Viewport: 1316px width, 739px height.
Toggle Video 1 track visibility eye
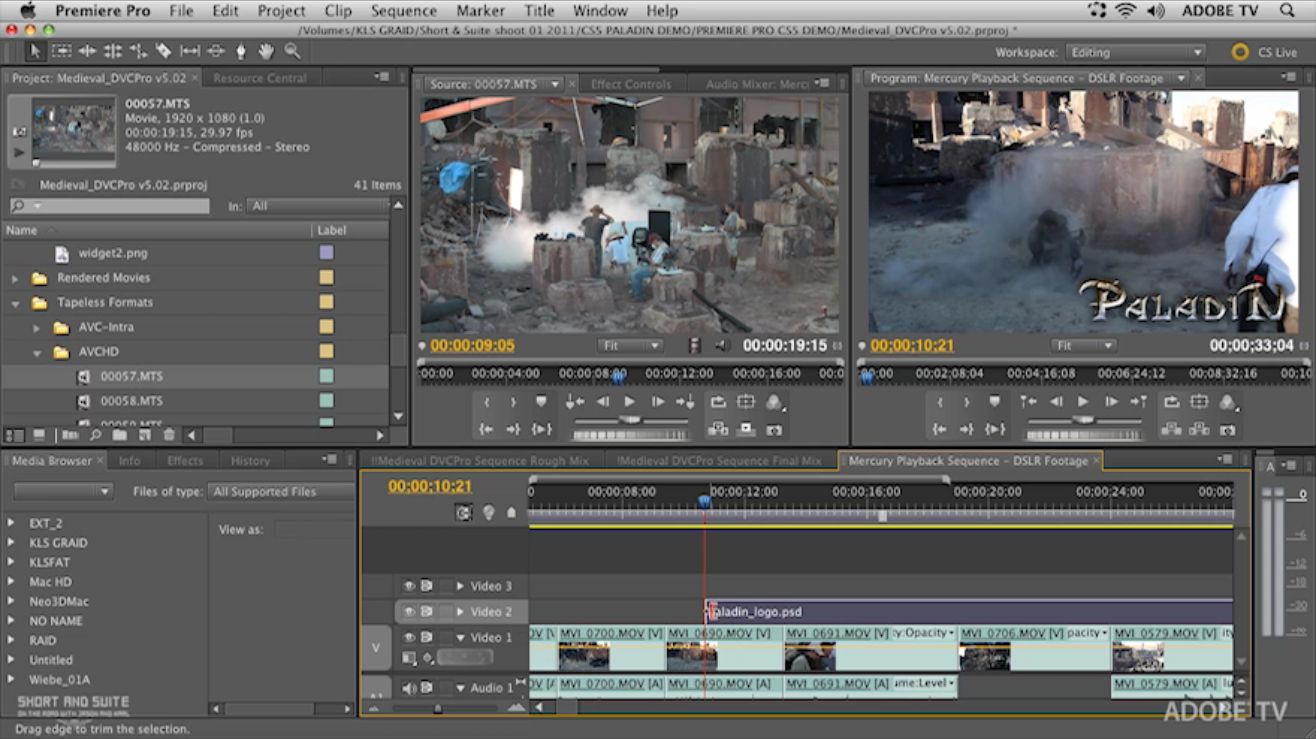[409, 637]
